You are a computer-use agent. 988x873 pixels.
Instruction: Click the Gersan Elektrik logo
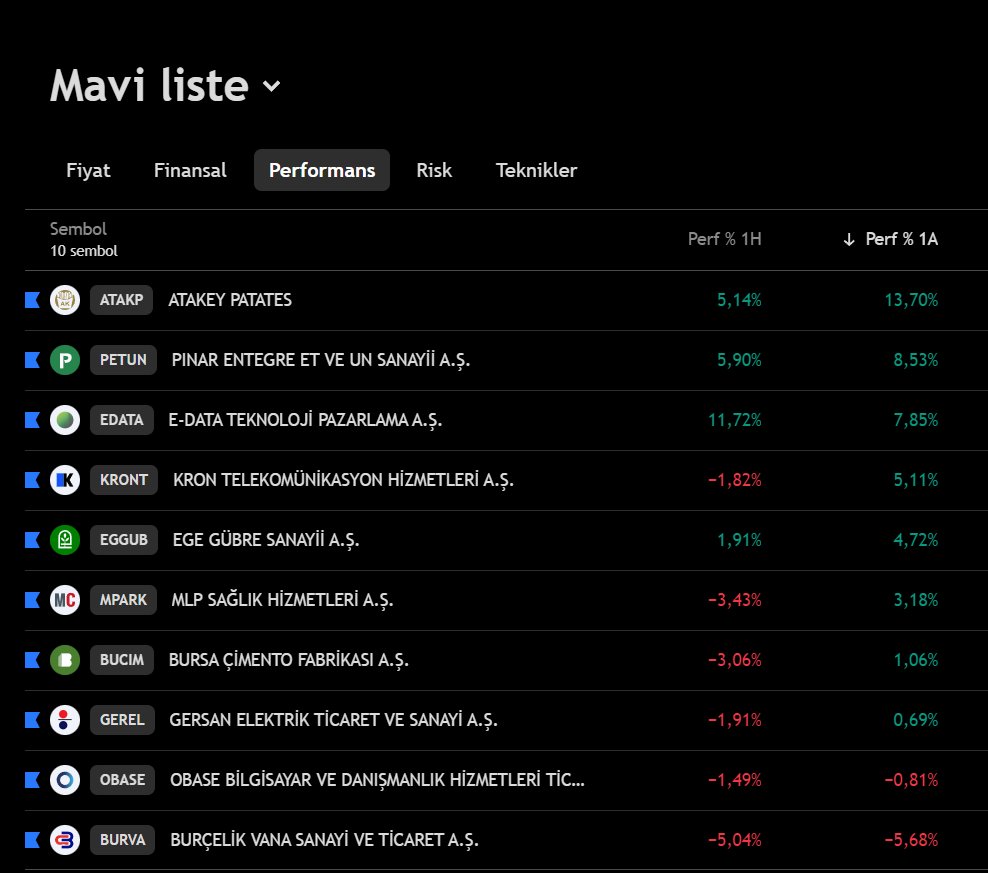coord(65,720)
